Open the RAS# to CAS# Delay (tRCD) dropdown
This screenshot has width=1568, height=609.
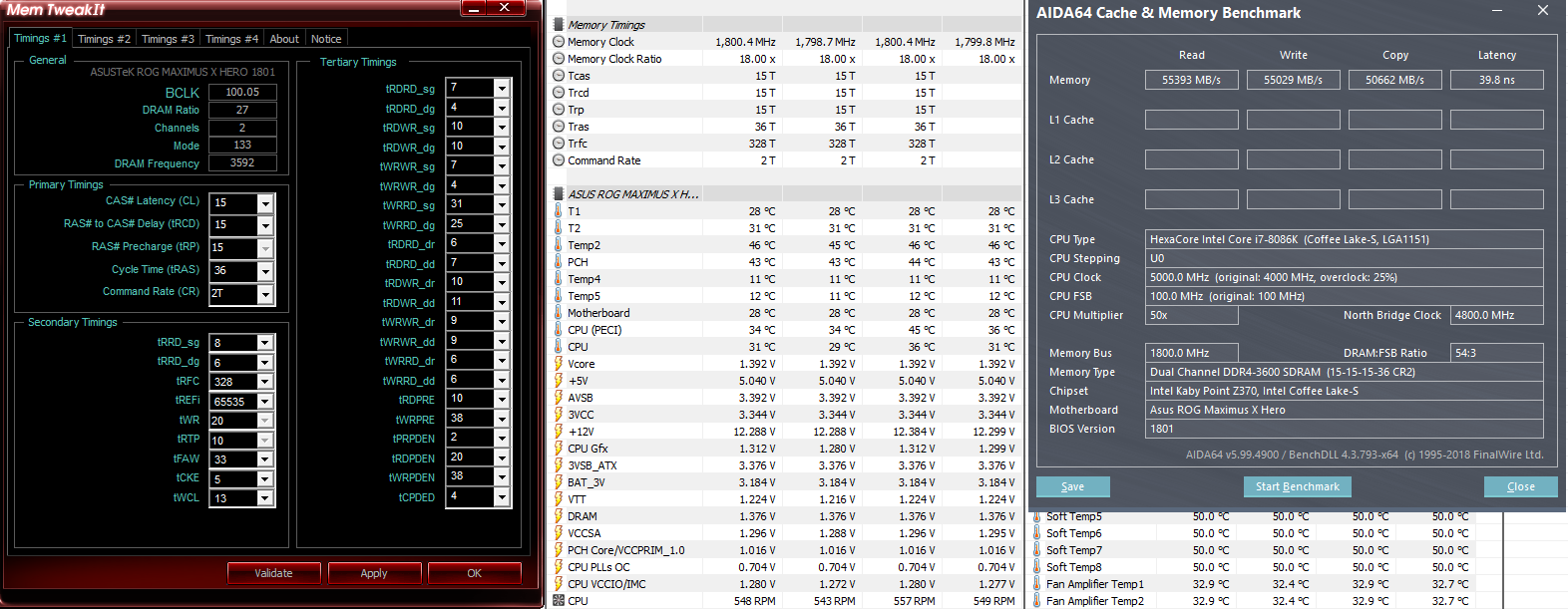265,226
